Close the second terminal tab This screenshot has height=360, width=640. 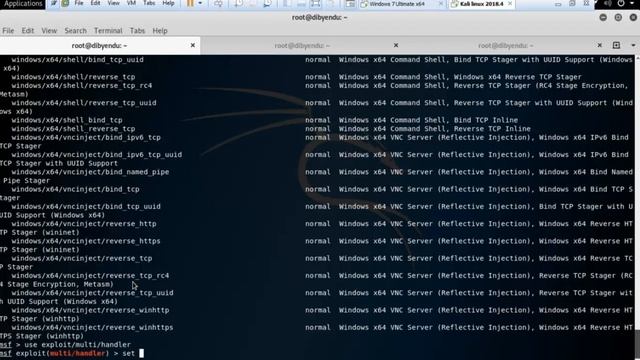coord(396,45)
